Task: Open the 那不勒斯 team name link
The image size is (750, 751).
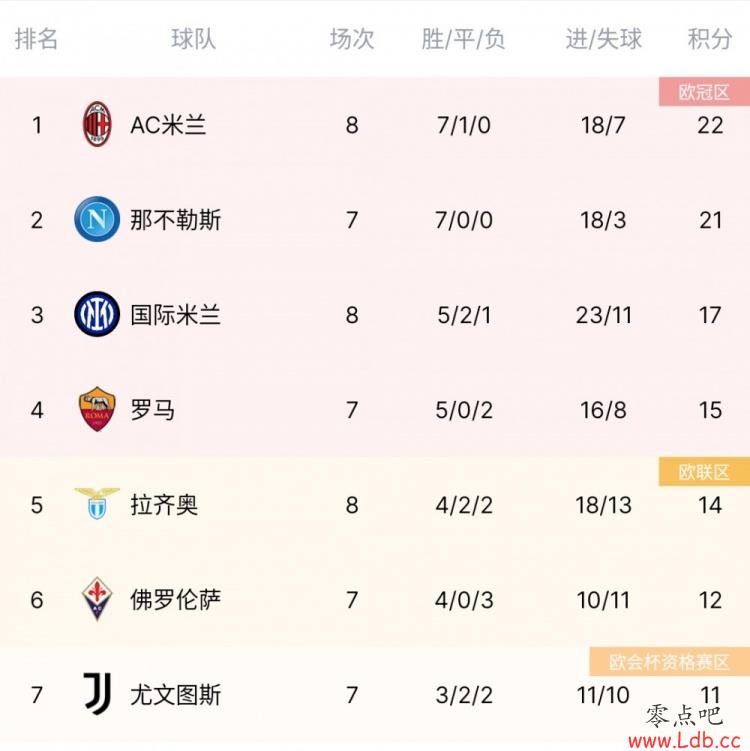Action: coord(176,220)
